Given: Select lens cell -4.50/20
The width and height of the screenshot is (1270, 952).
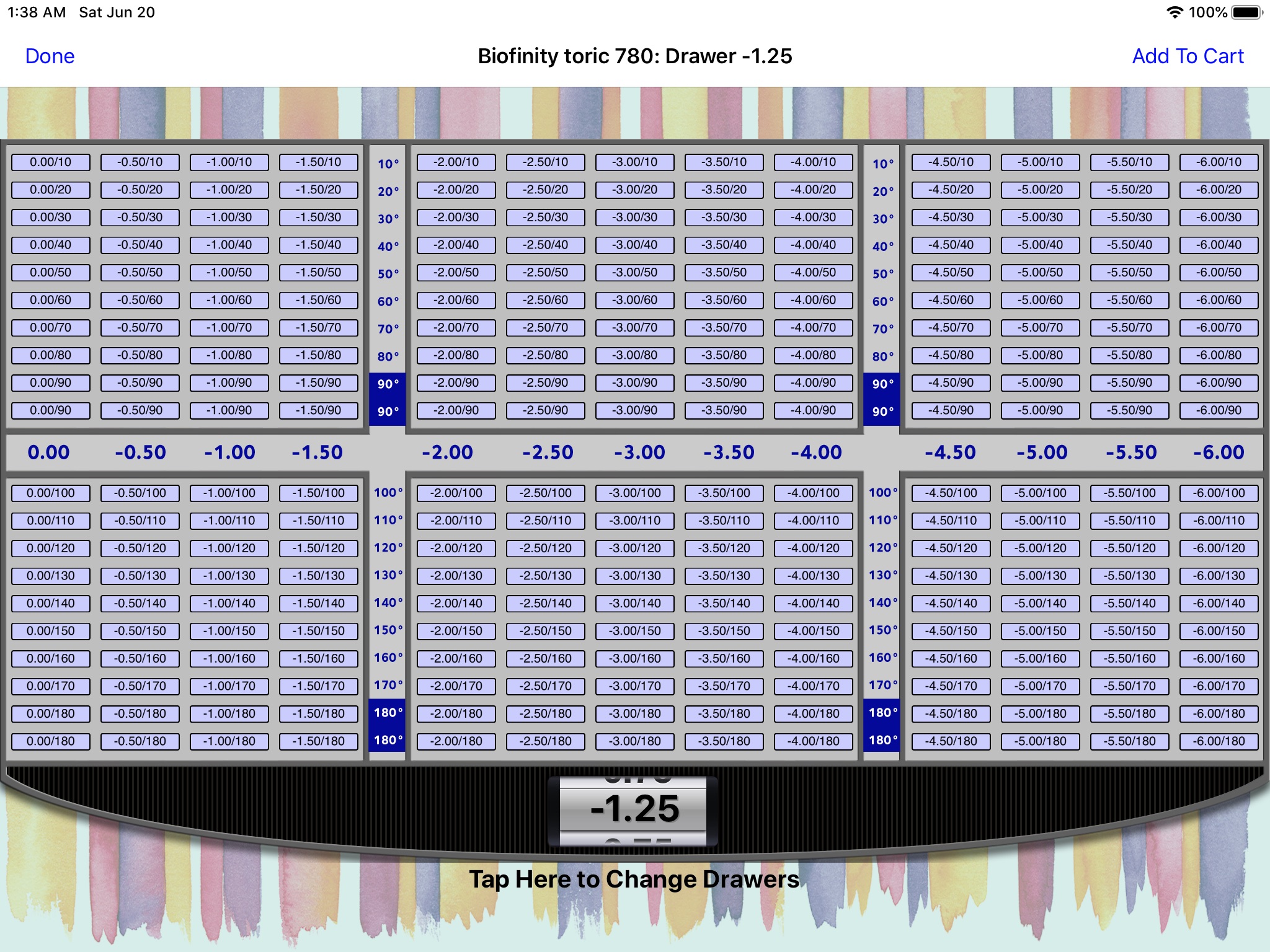Looking at the screenshot, I should [951, 190].
